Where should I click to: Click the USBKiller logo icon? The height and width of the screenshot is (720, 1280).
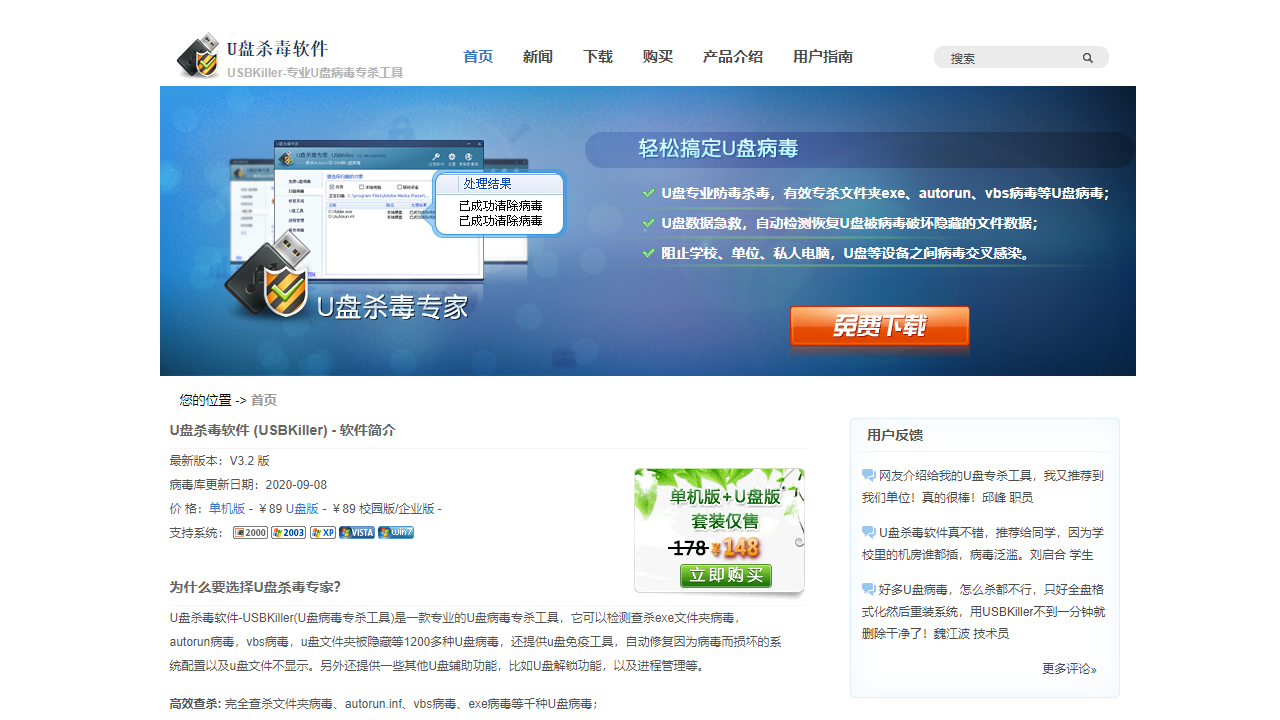coord(198,55)
